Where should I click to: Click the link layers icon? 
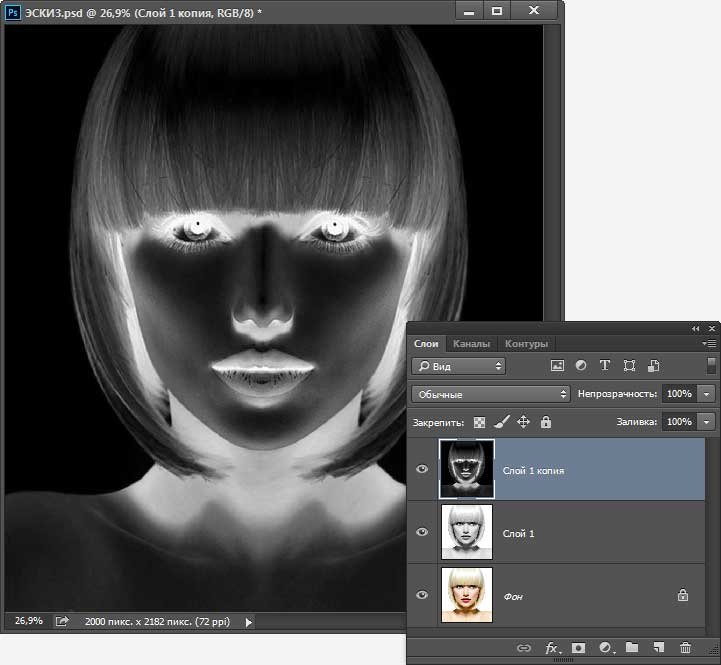524,648
